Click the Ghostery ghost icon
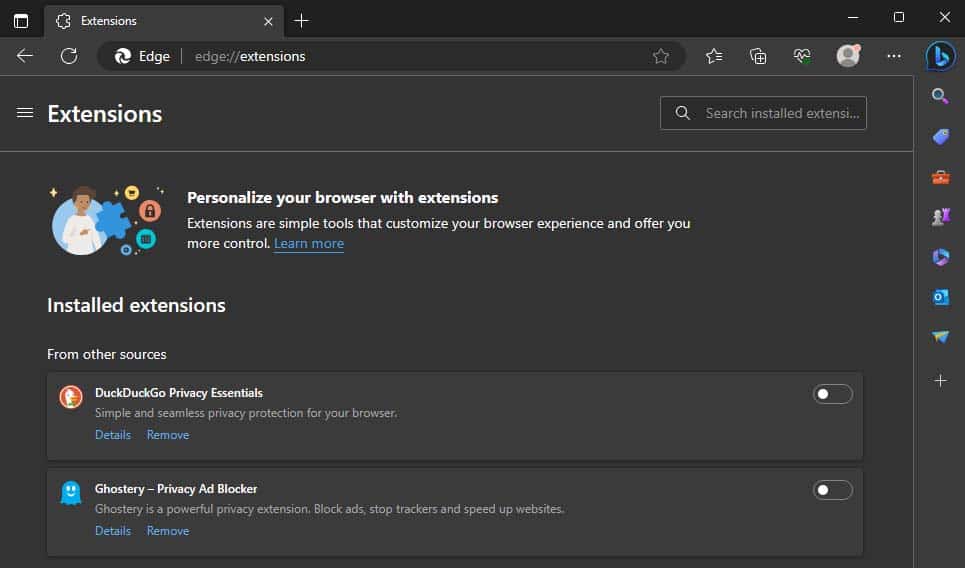This screenshot has height=568, width=965. [71, 493]
